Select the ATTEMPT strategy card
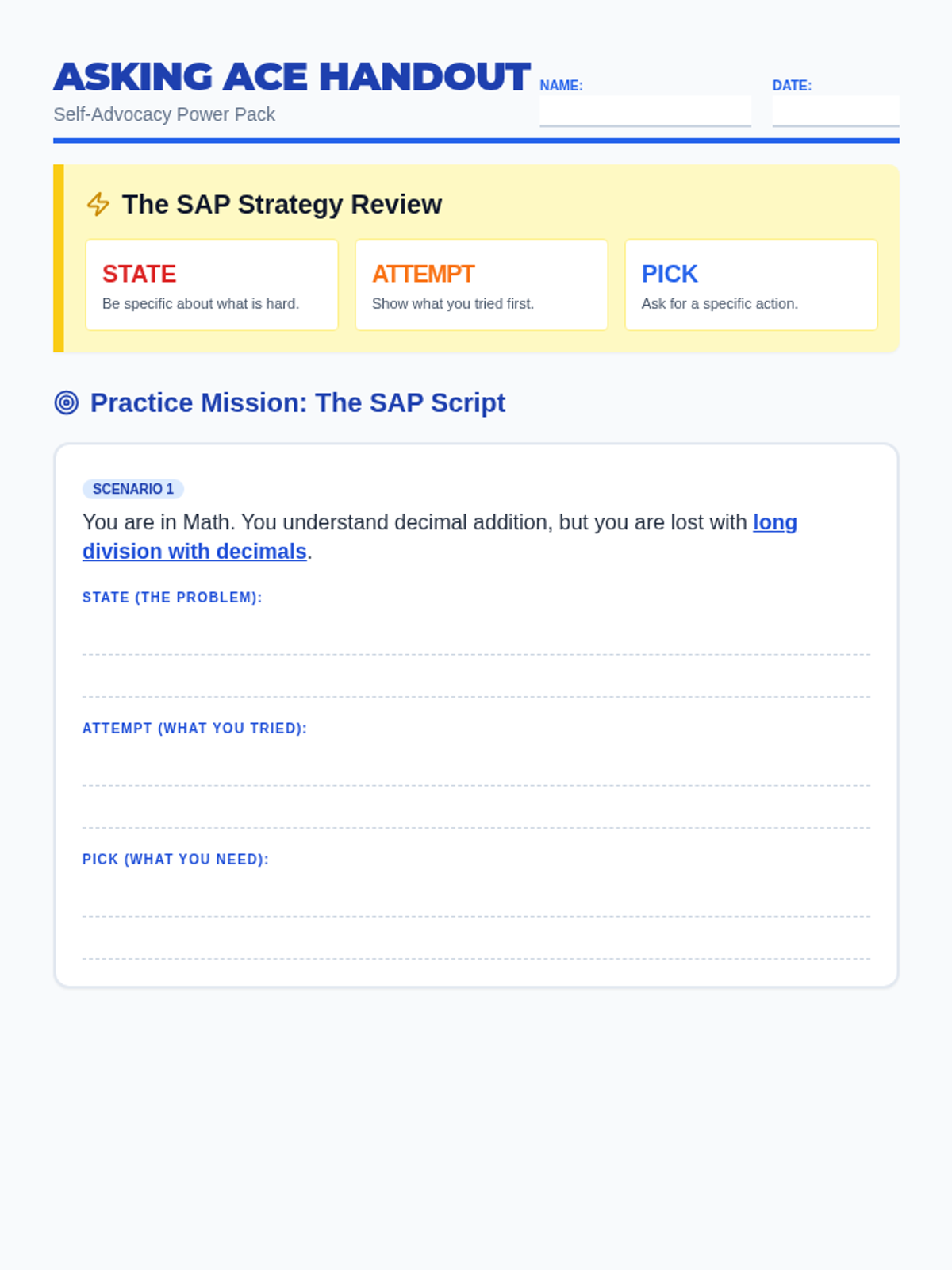952x1270 pixels. point(482,285)
